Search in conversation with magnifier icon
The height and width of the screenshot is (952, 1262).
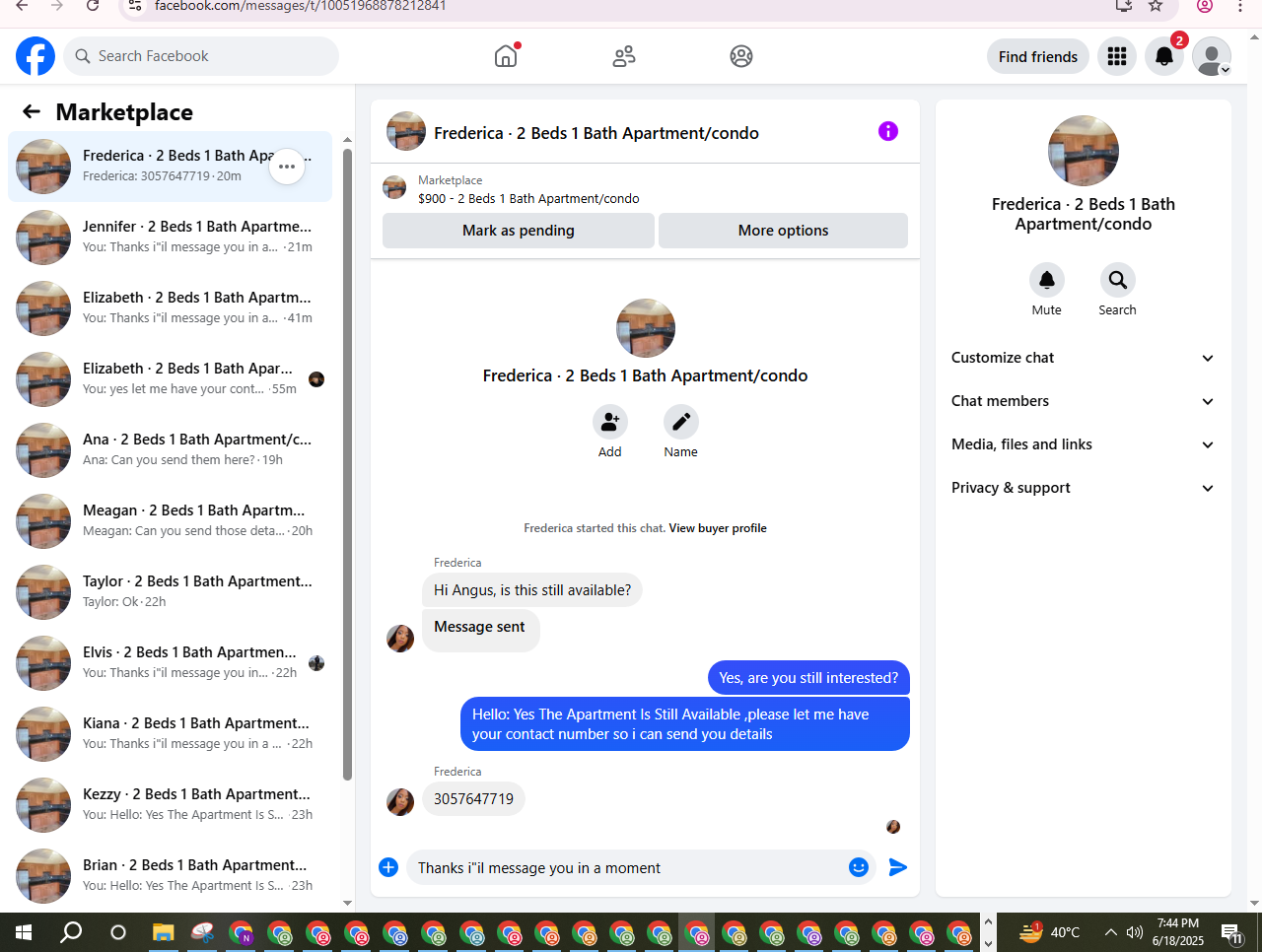coord(1118,280)
